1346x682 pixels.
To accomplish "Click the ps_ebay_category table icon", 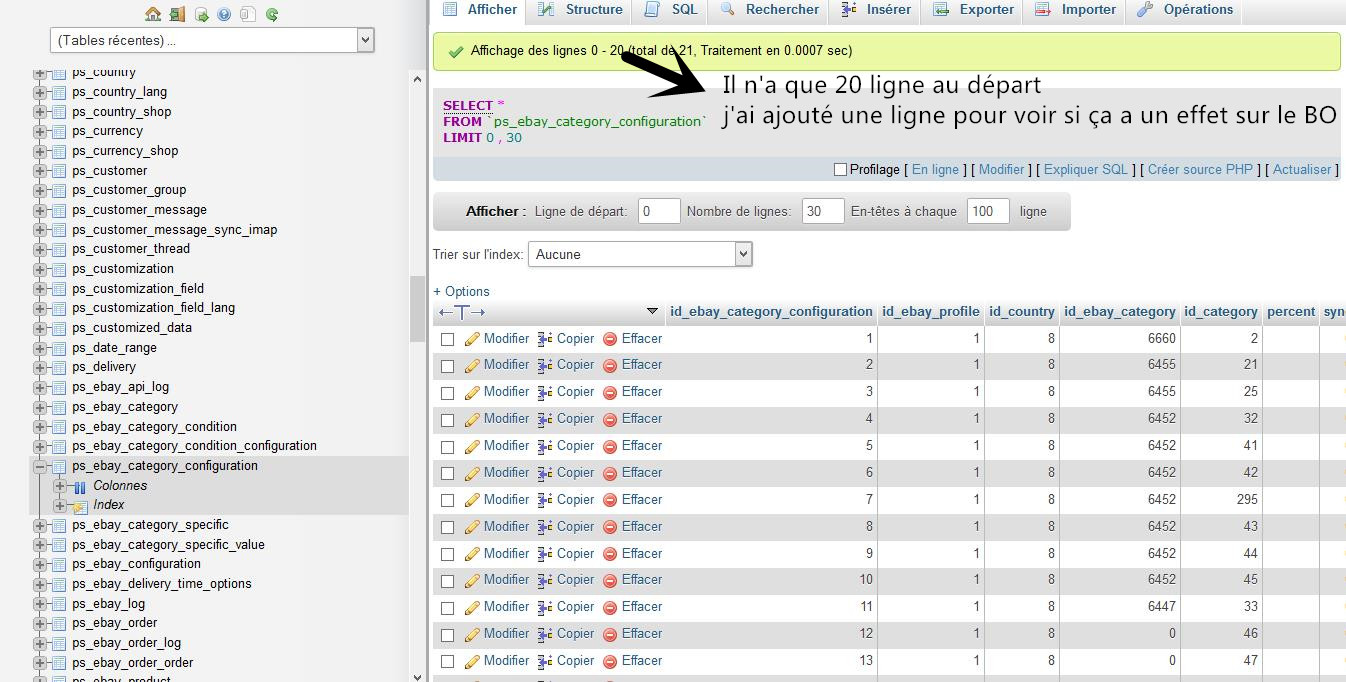I will 59,407.
